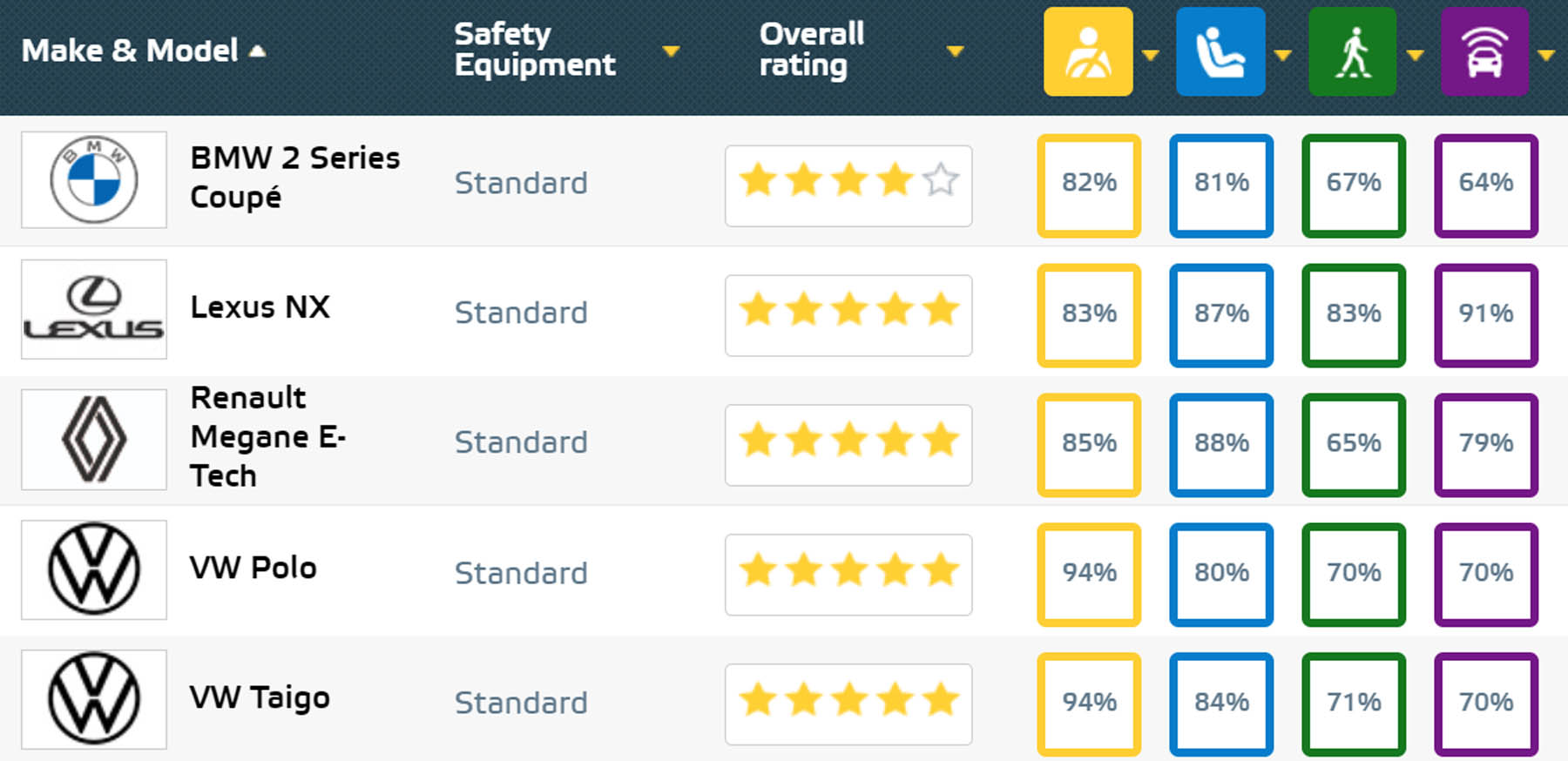The width and height of the screenshot is (1568, 761).
Task: Click the blue child occupant seat icon
Action: coord(1220,52)
